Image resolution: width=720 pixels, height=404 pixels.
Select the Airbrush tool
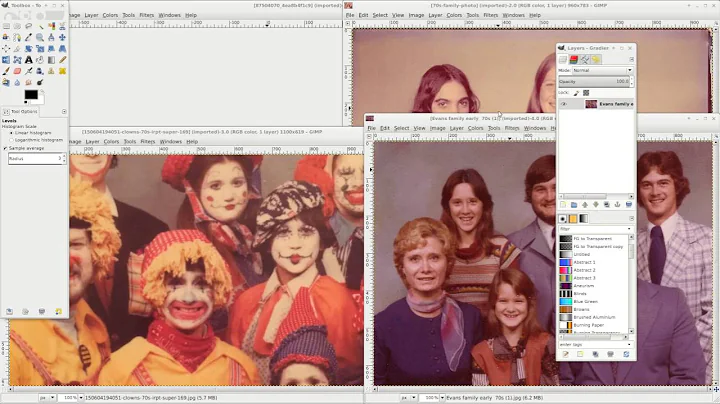(x=28, y=71)
